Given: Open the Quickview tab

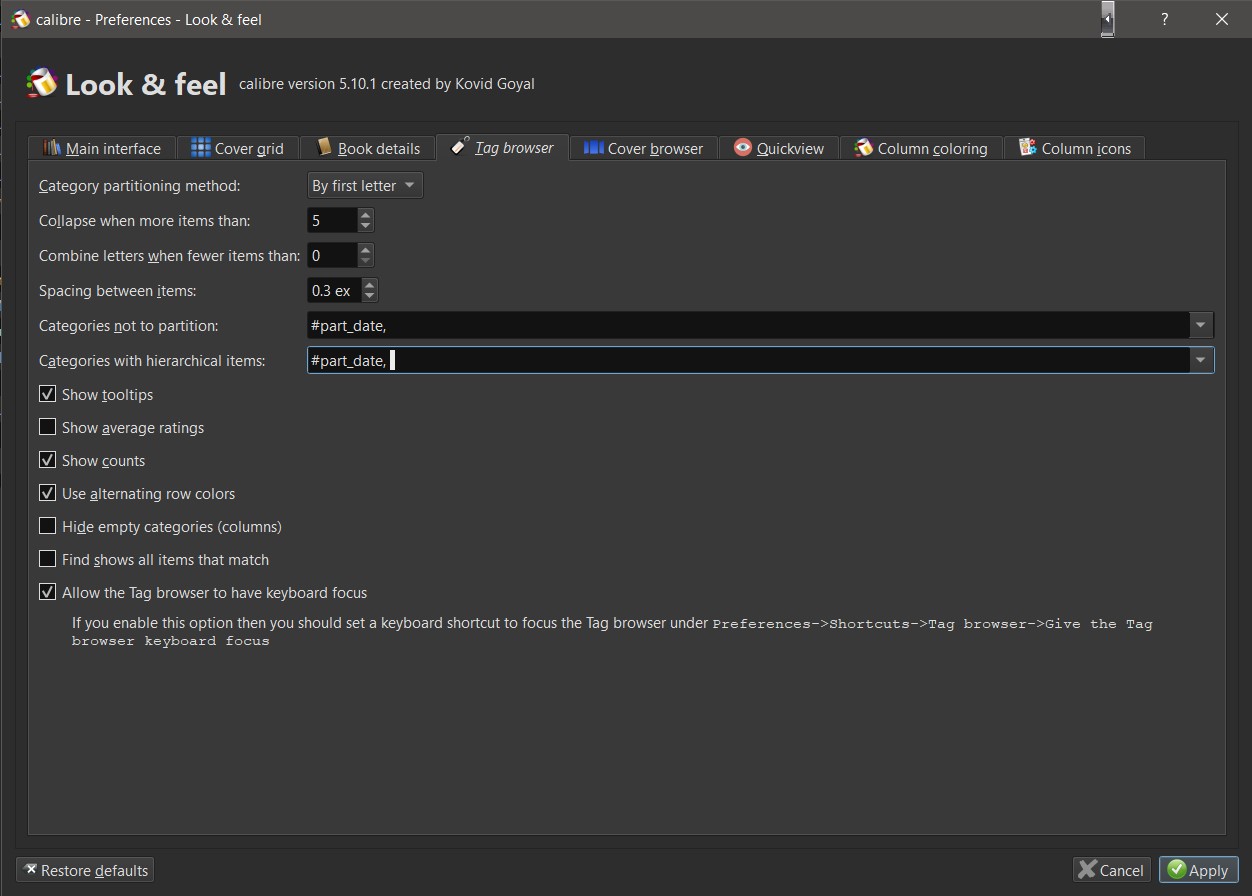Looking at the screenshot, I should [789, 148].
